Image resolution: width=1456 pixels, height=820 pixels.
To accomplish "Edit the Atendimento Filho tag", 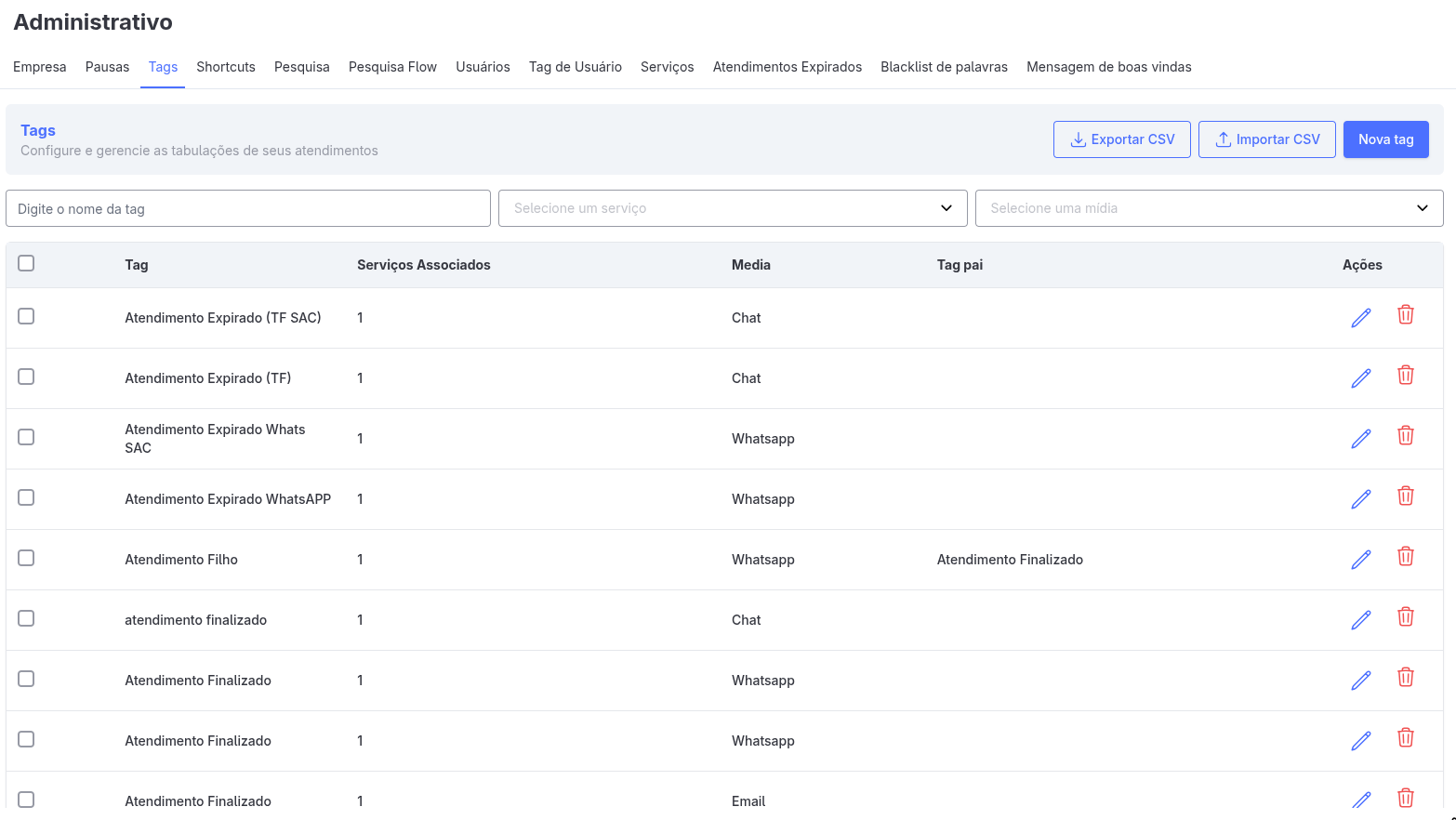I will click(1360, 560).
